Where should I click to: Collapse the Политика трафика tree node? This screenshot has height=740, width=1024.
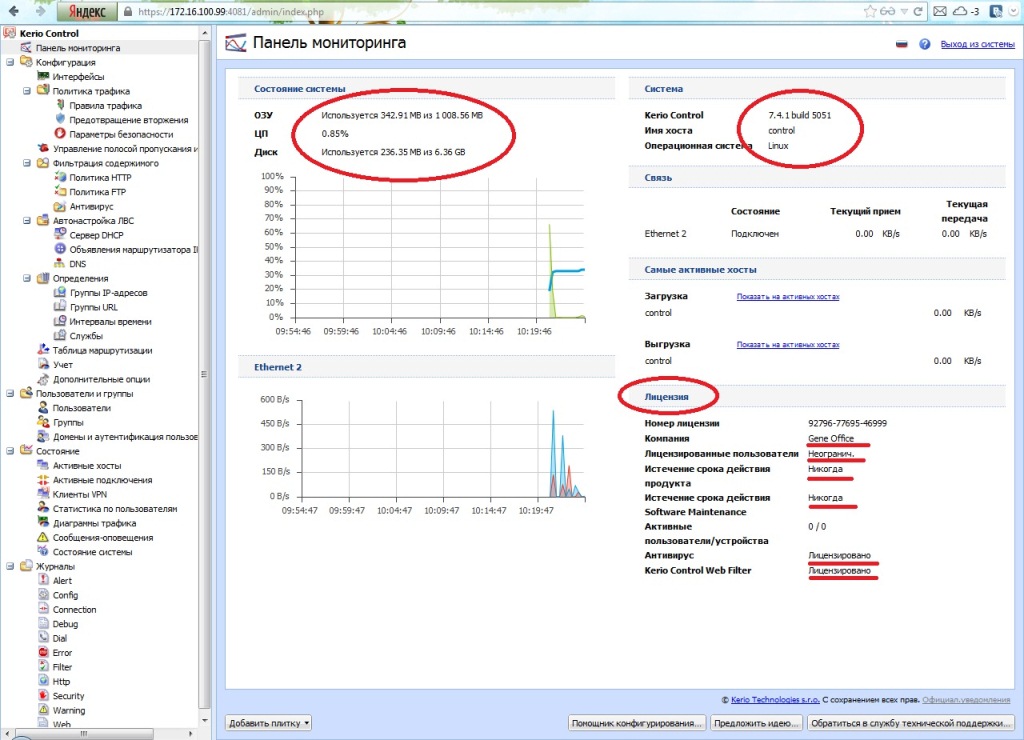pos(27,91)
